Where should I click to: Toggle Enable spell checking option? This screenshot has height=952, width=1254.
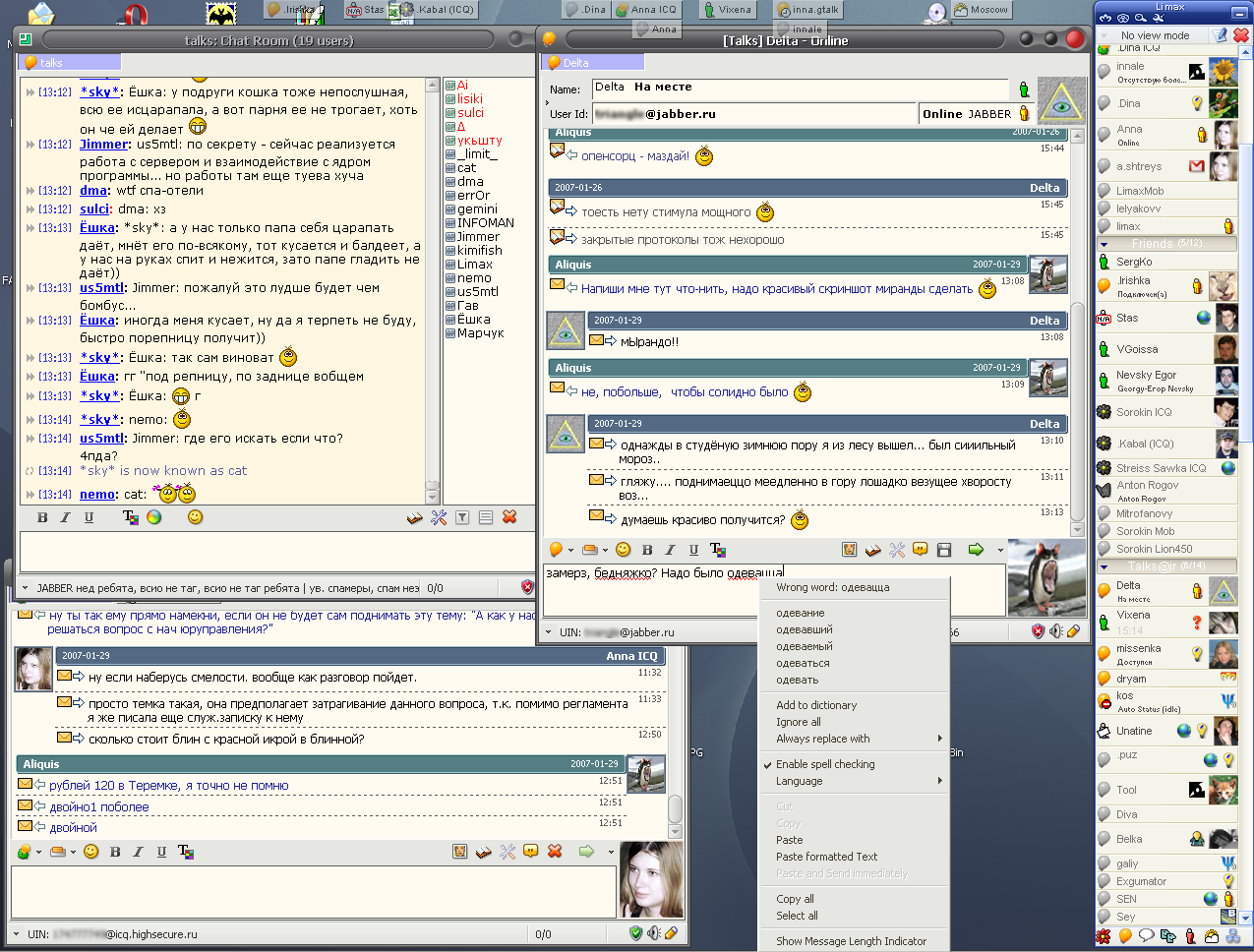[824, 764]
